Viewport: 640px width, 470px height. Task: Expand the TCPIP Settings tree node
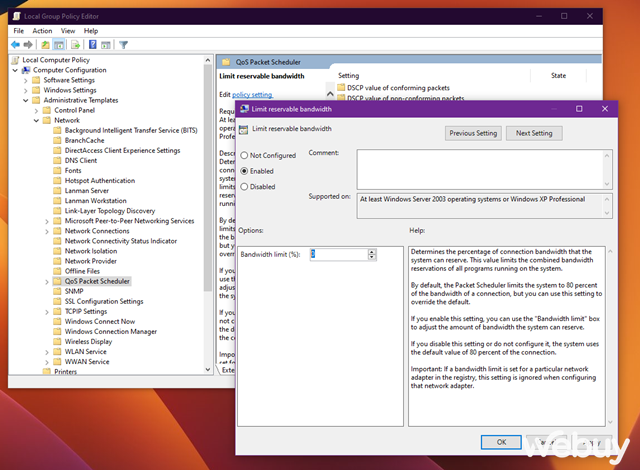(x=46, y=311)
